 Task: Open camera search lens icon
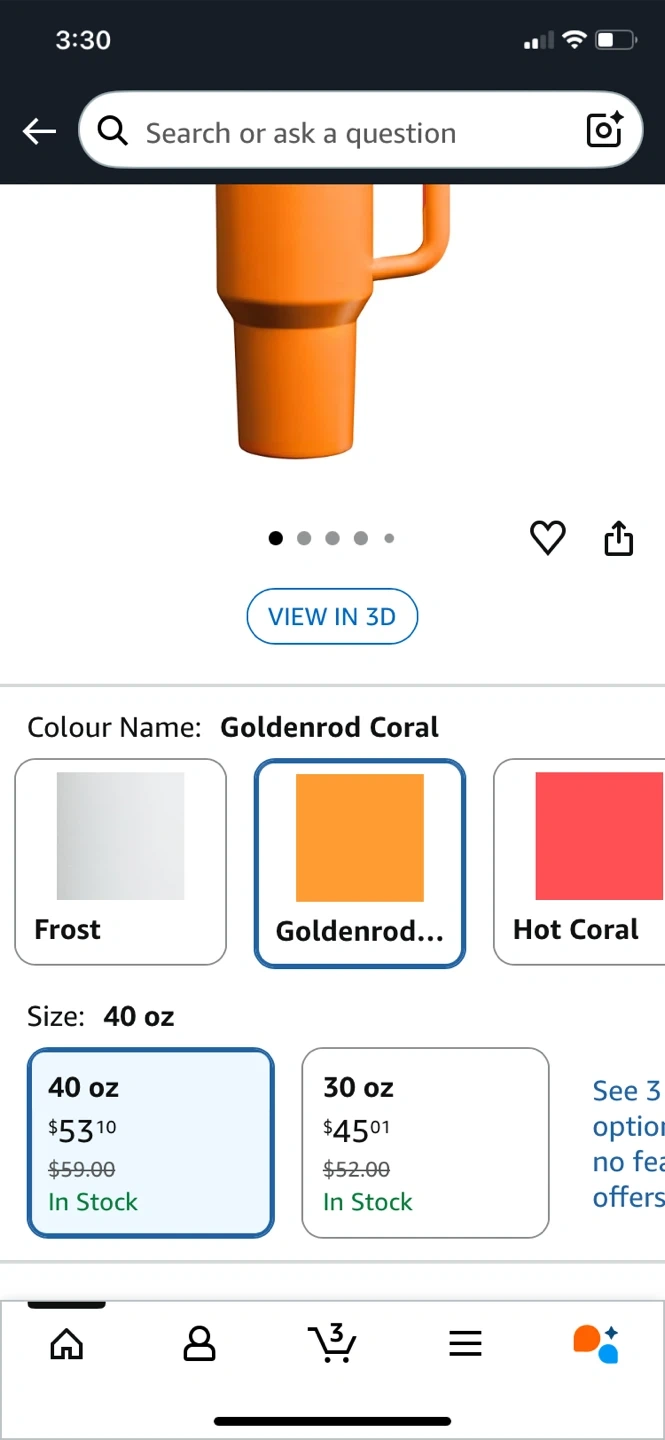[x=604, y=130]
